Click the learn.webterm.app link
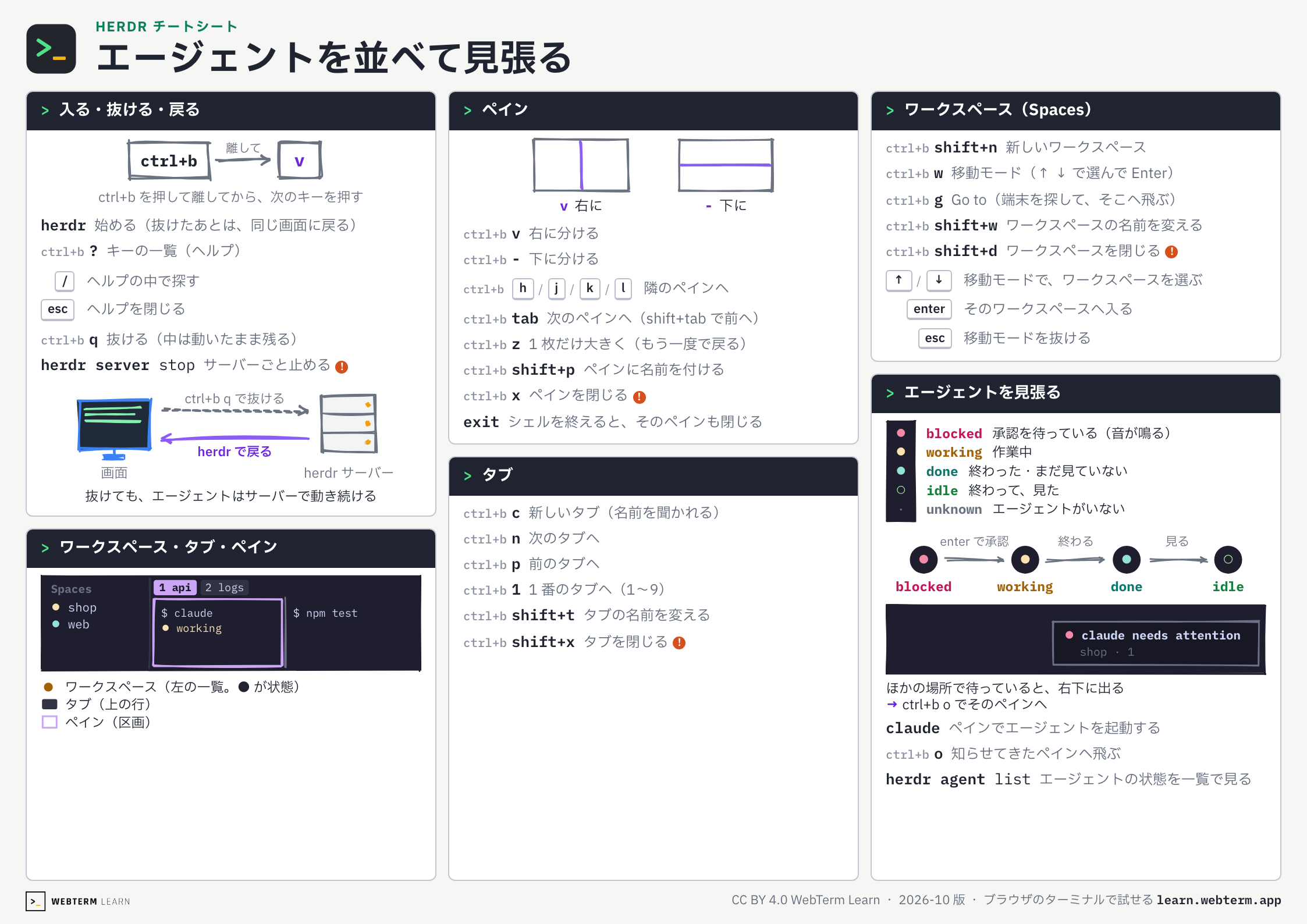 [x=1219, y=900]
